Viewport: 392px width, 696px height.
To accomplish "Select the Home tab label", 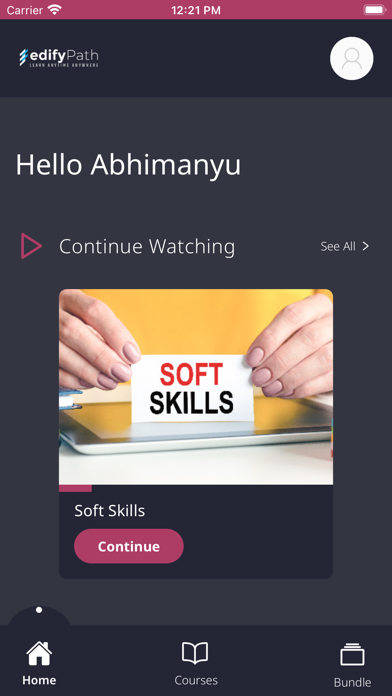I will click(39, 680).
